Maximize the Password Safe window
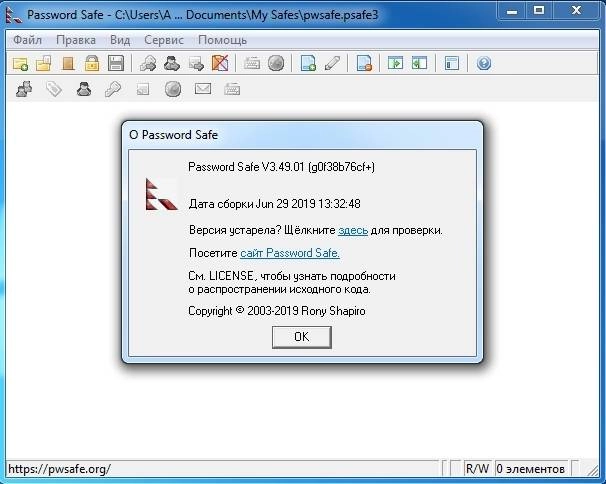This screenshot has width=606, height=484. [540, 11]
